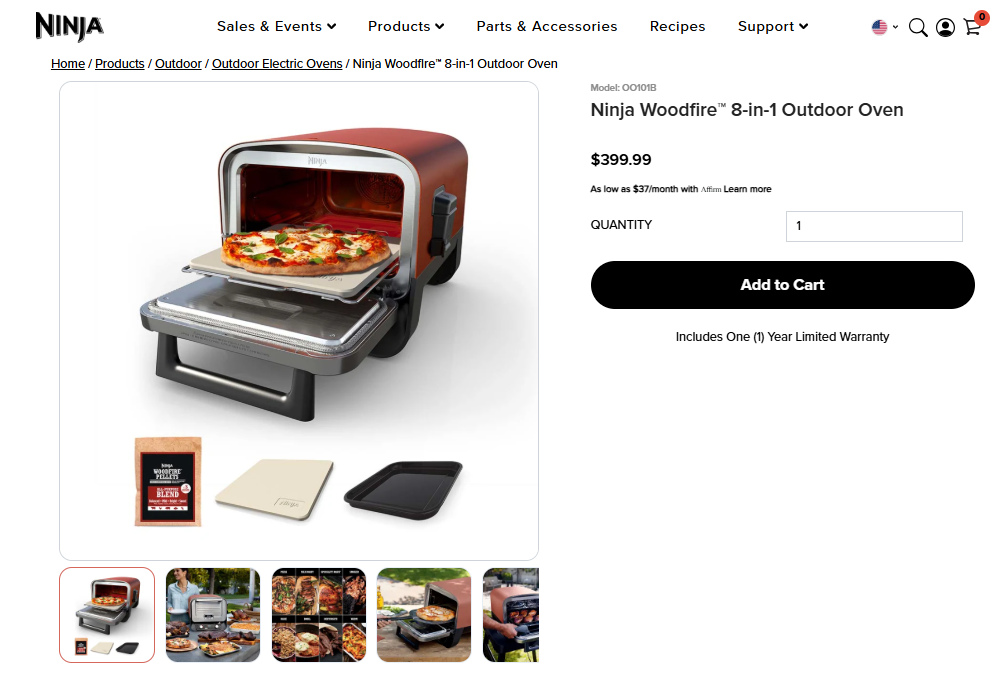Expand the Sales & Events menu
Viewport: 994px width, 682px height.
(x=276, y=27)
